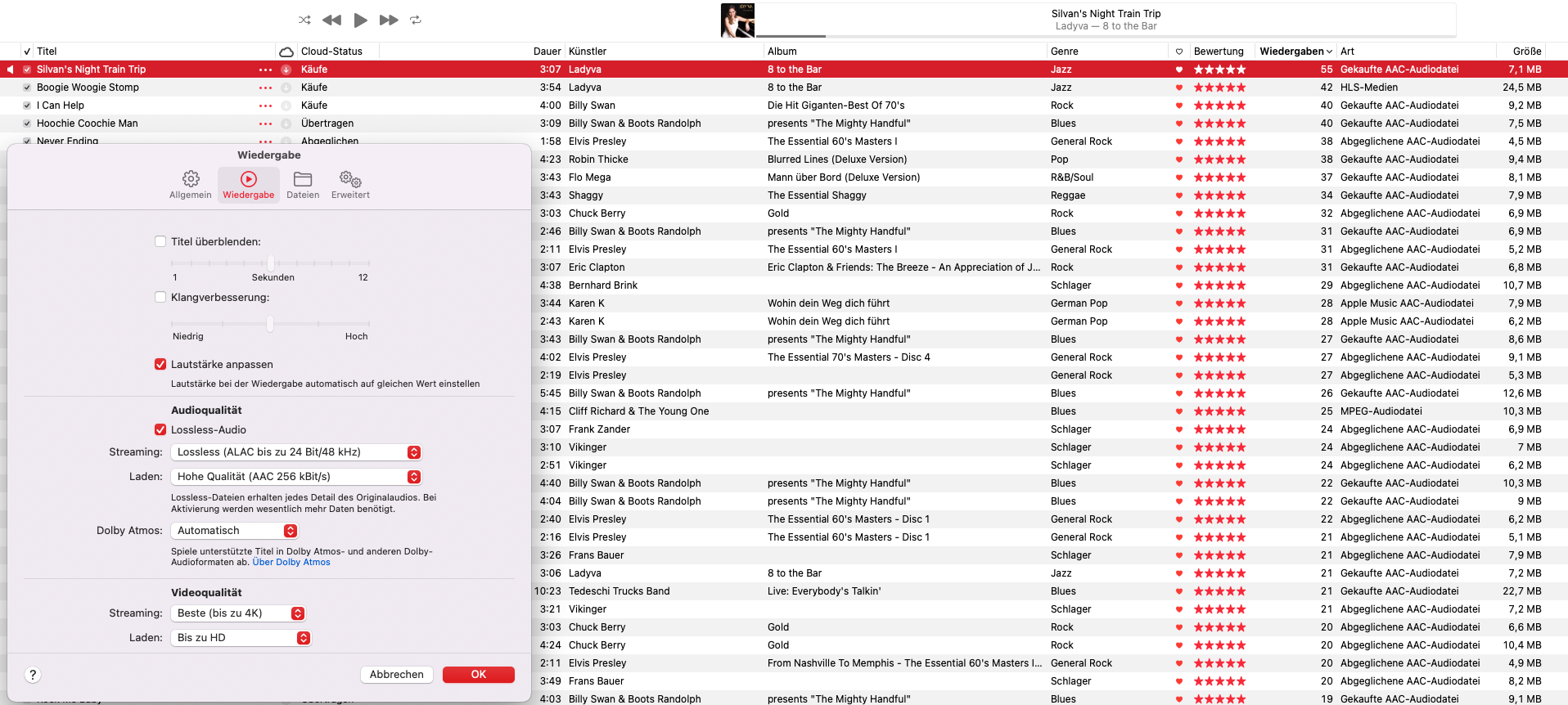Enable the Klangverbesserung checkbox
This screenshot has width=1568, height=705.
click(160, 297)
